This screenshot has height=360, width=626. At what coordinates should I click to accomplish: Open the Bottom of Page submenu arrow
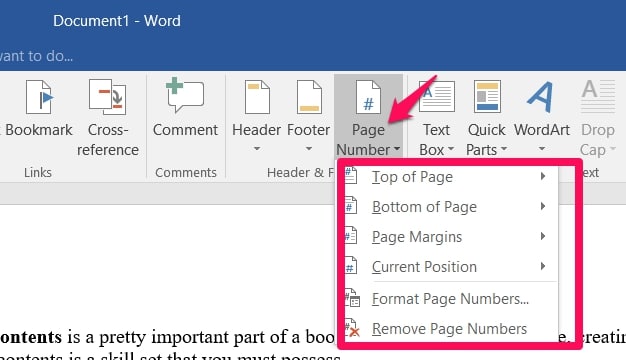coord(543,206)
